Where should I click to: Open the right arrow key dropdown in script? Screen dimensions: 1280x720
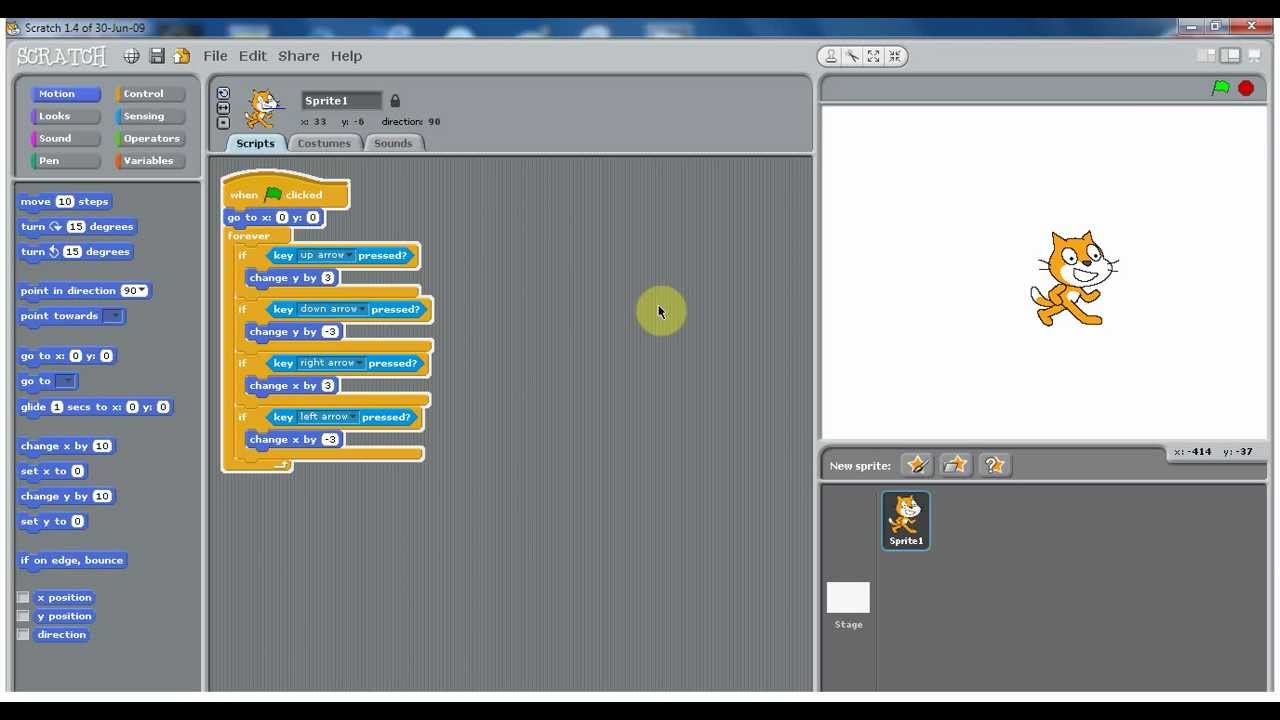click(x=359, y=364)
